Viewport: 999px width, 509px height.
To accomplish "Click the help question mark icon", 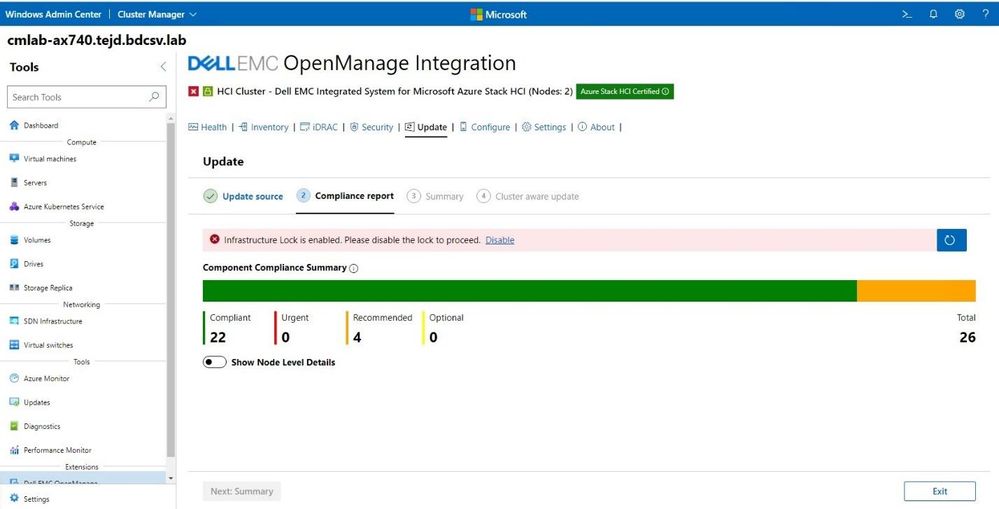I will pyautogui.click(x=986, y=14).
